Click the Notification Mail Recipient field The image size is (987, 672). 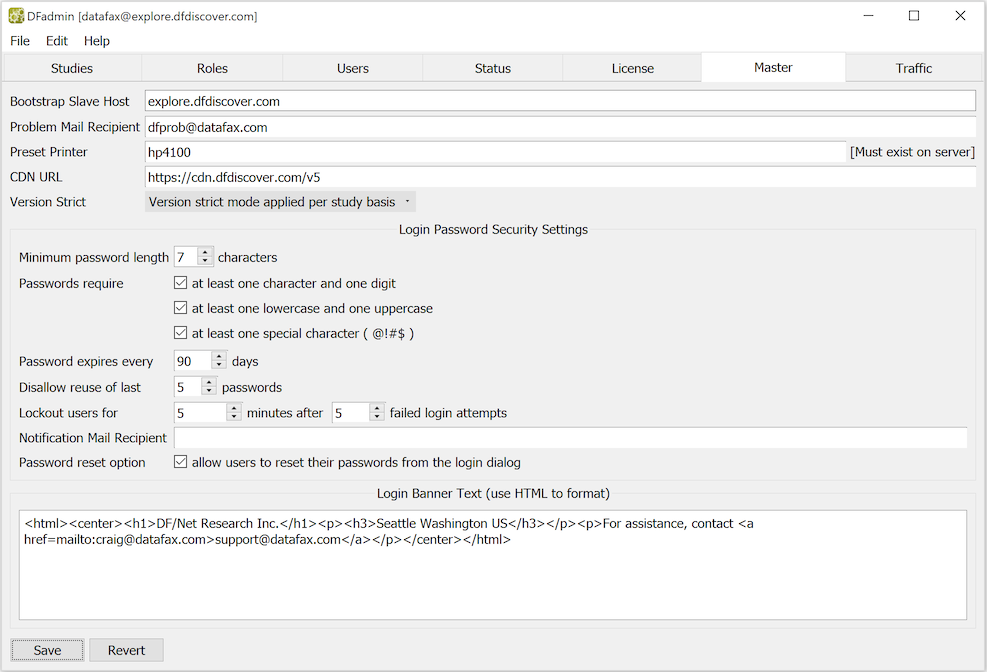click(570, 438)
